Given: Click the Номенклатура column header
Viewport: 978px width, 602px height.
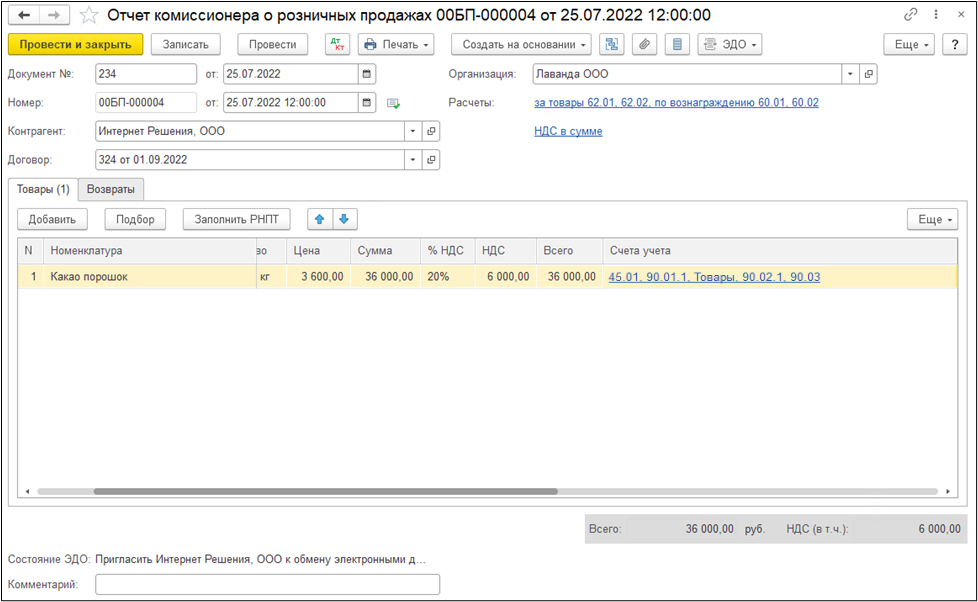Looking at the screenshot, I should (150, 250).
